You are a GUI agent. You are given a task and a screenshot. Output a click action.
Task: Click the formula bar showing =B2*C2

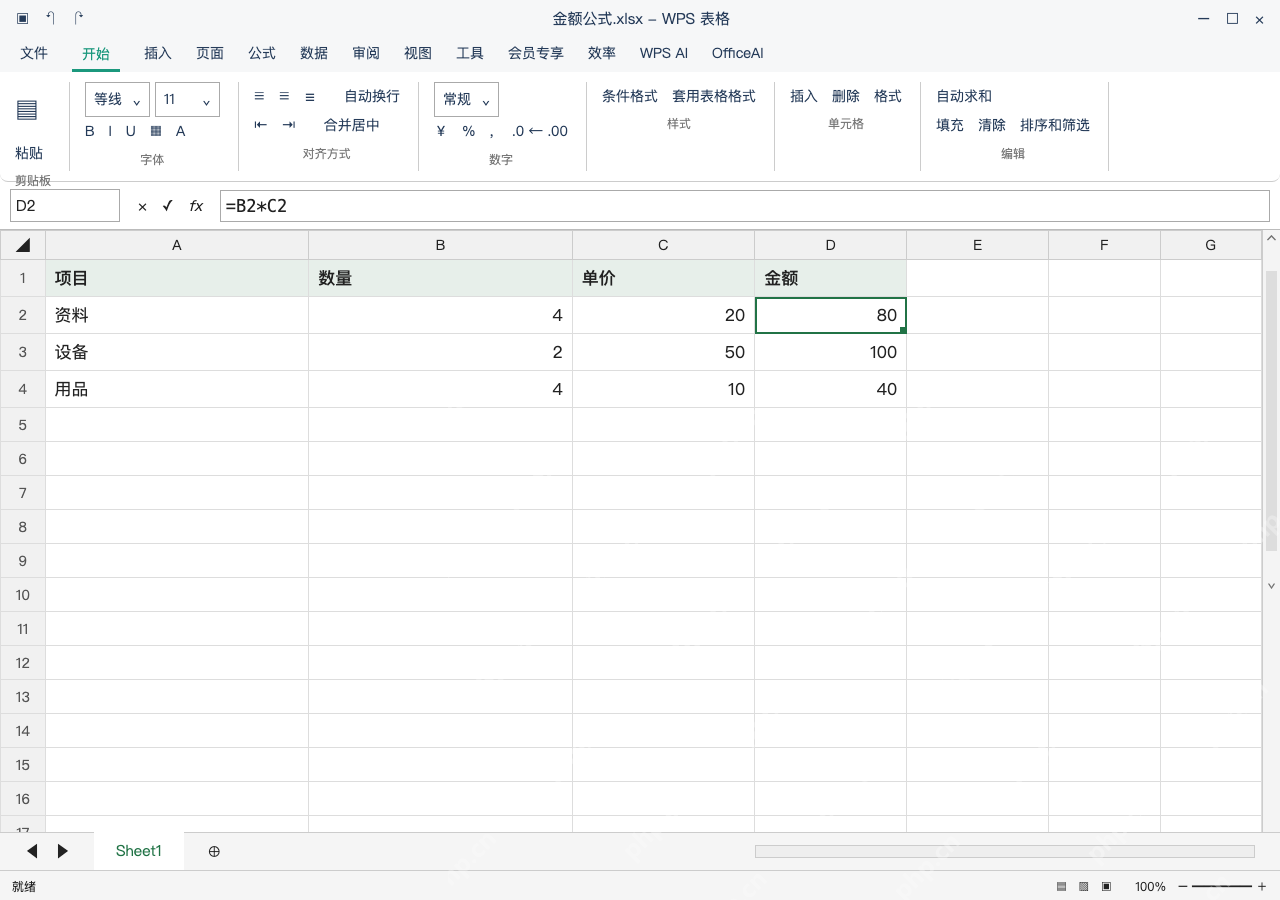tap(745, 206)
